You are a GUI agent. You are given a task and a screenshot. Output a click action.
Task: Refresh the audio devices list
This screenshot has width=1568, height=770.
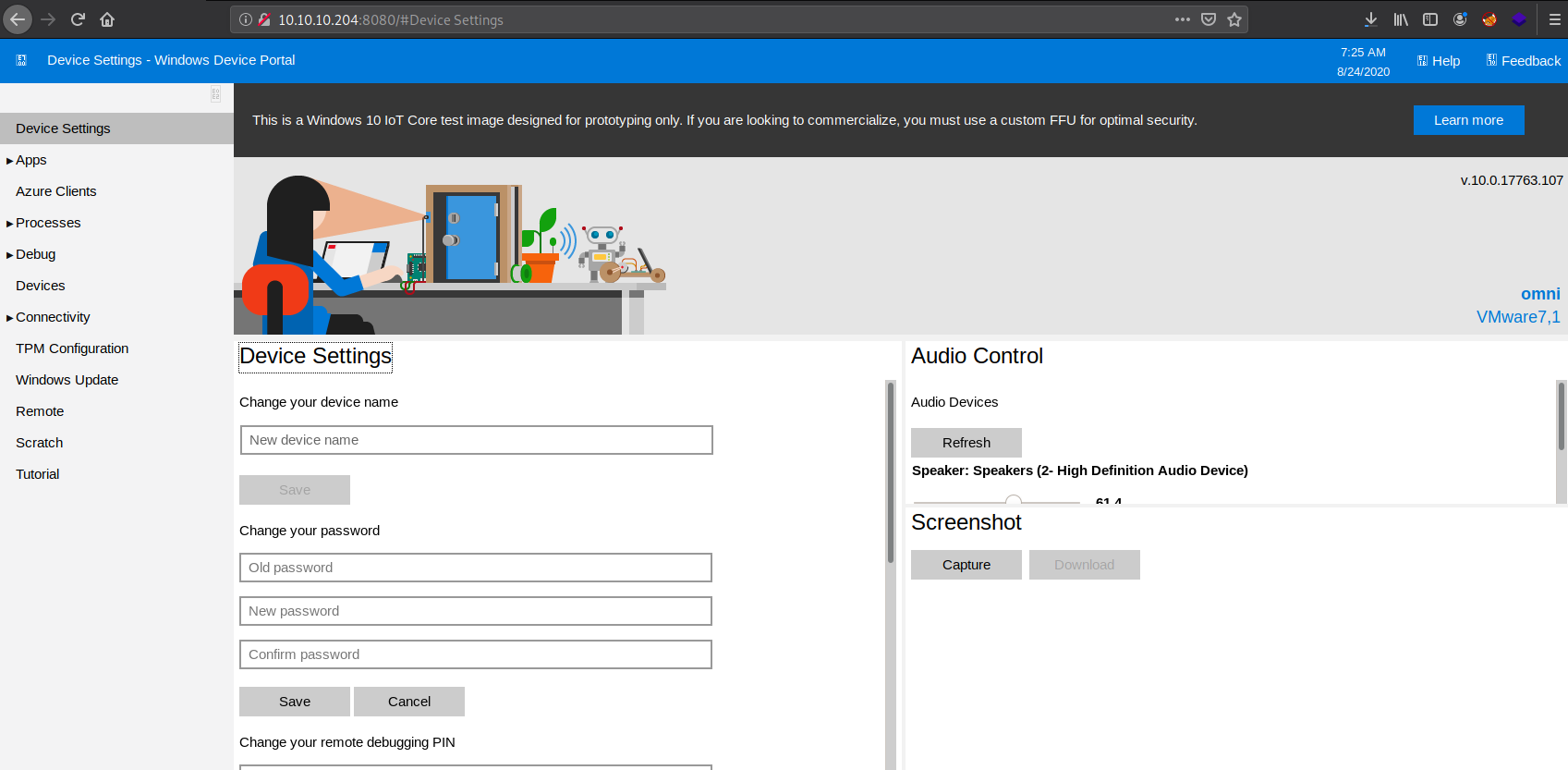[966, 443]
